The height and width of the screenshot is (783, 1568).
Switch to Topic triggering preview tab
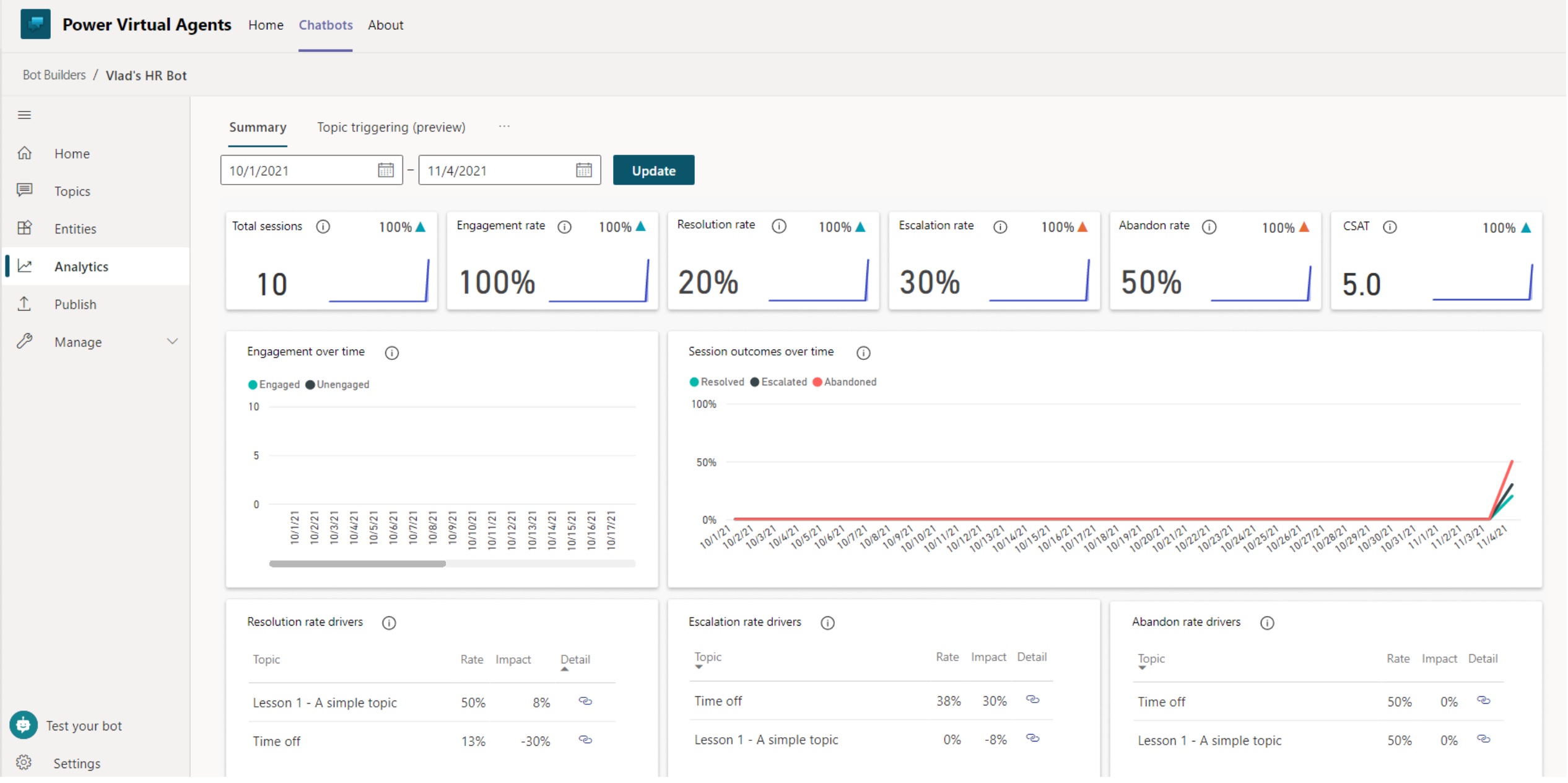pyautogui.click(x=391, y=127)
